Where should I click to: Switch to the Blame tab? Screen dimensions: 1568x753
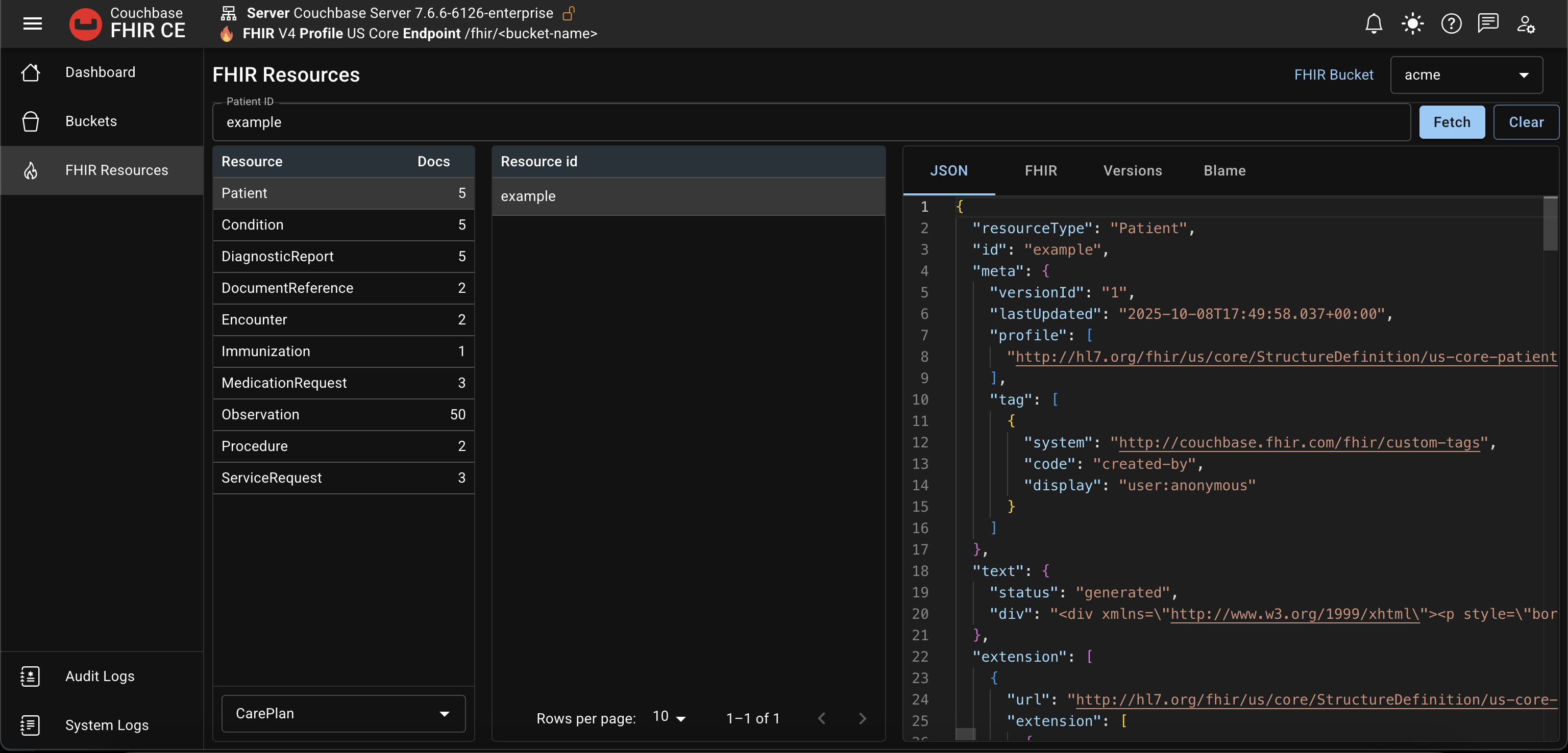1224,170
